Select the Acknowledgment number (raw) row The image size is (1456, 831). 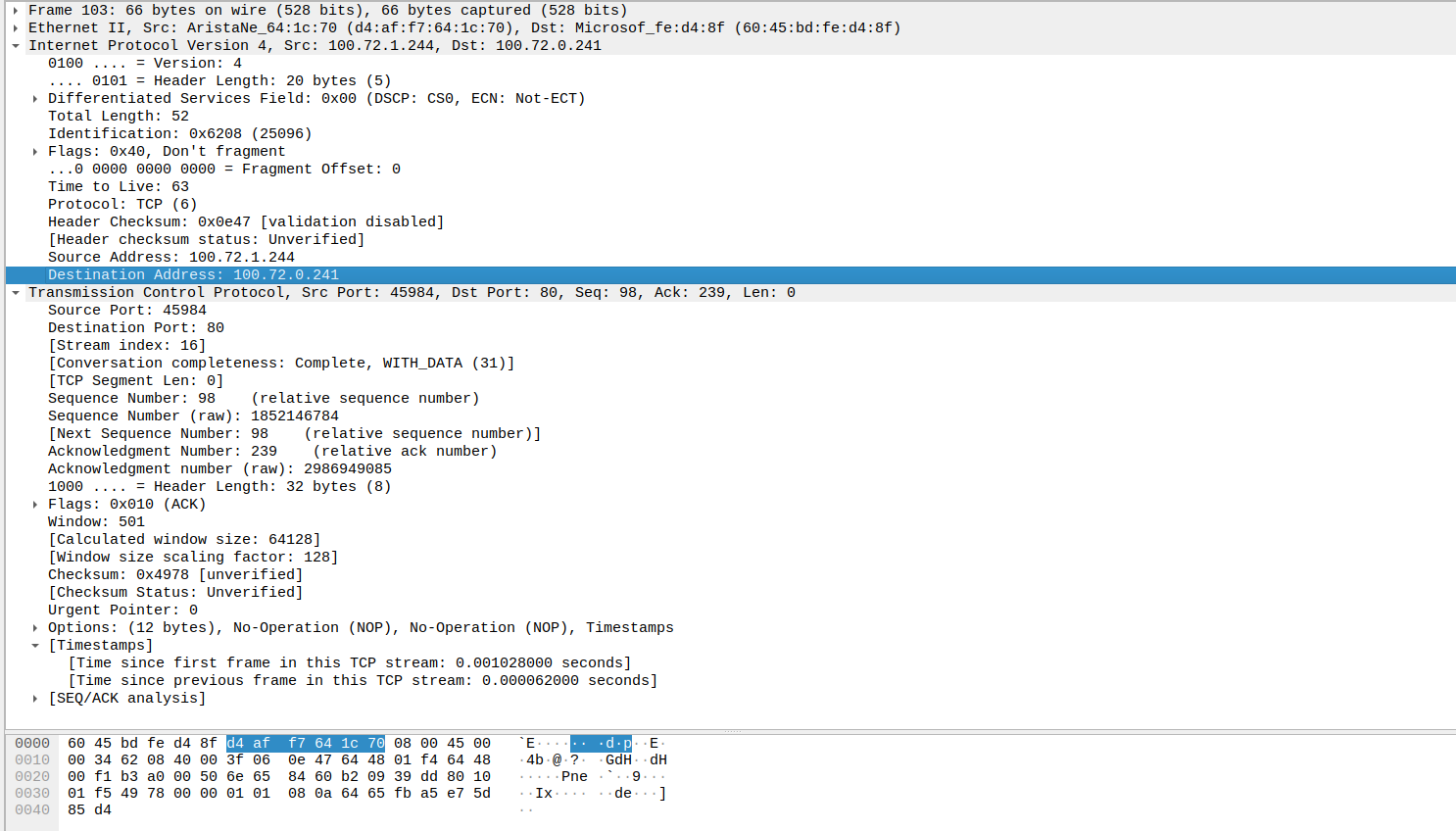tap(731, 468)
